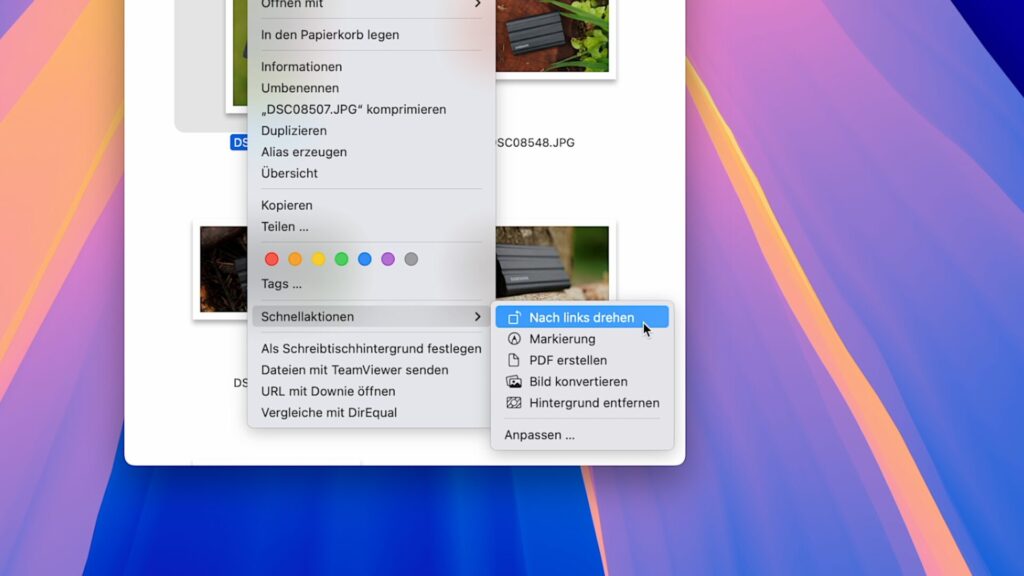Select Duplizieren to duplicate the photo
Screen dimensions: 1024x576
294,130
